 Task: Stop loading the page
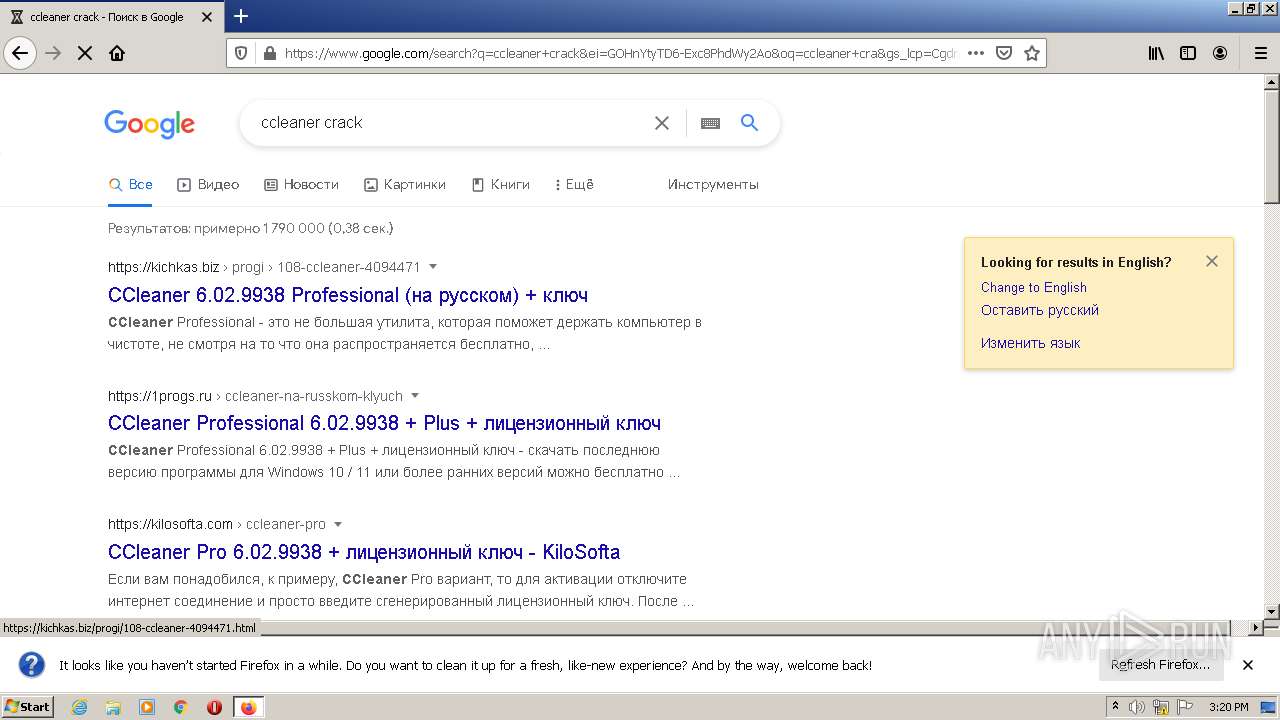(85, 53)
